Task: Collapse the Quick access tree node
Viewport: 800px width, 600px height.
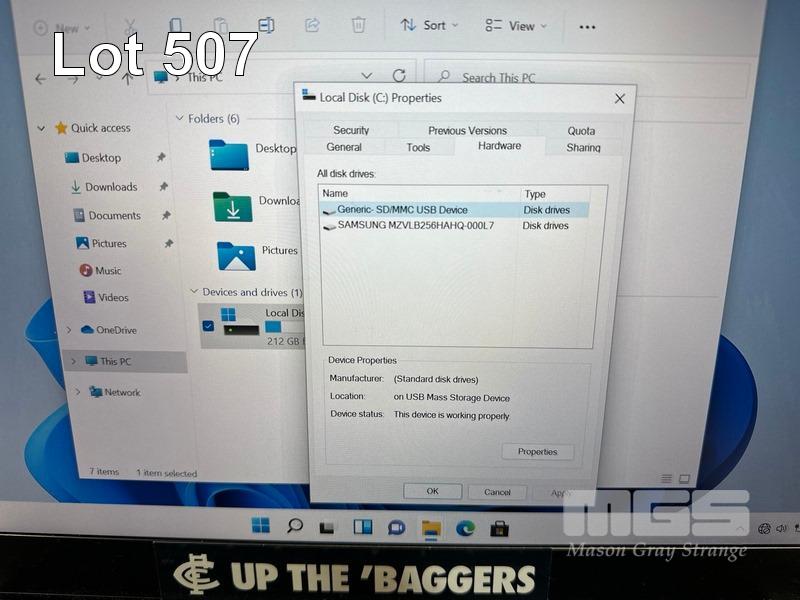Action: (x=41, y=128)
